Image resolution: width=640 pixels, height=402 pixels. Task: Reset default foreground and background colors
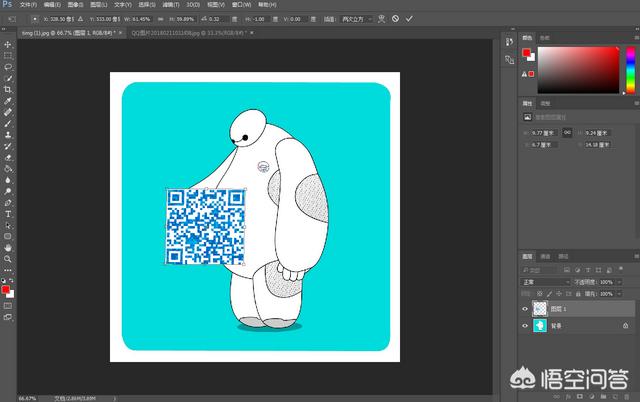(x=4, y=280)
